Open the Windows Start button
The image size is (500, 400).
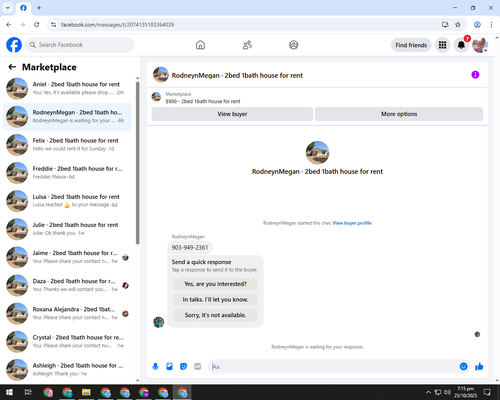coord(9,392)
